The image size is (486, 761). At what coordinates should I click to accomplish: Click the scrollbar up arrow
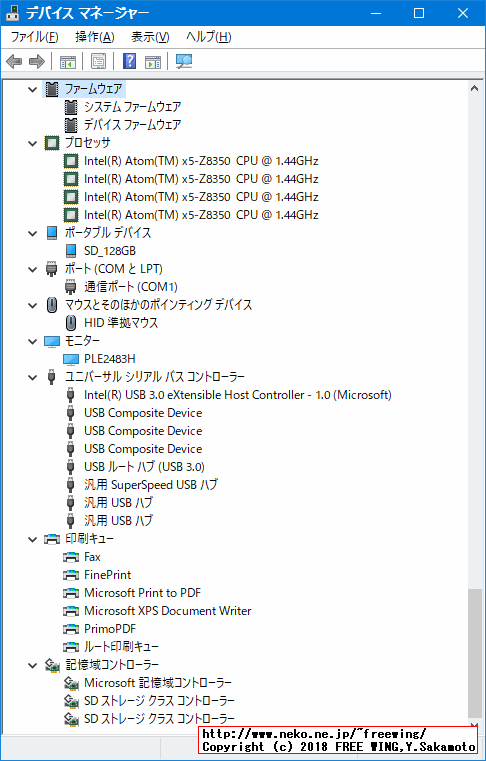click(474, 88)
